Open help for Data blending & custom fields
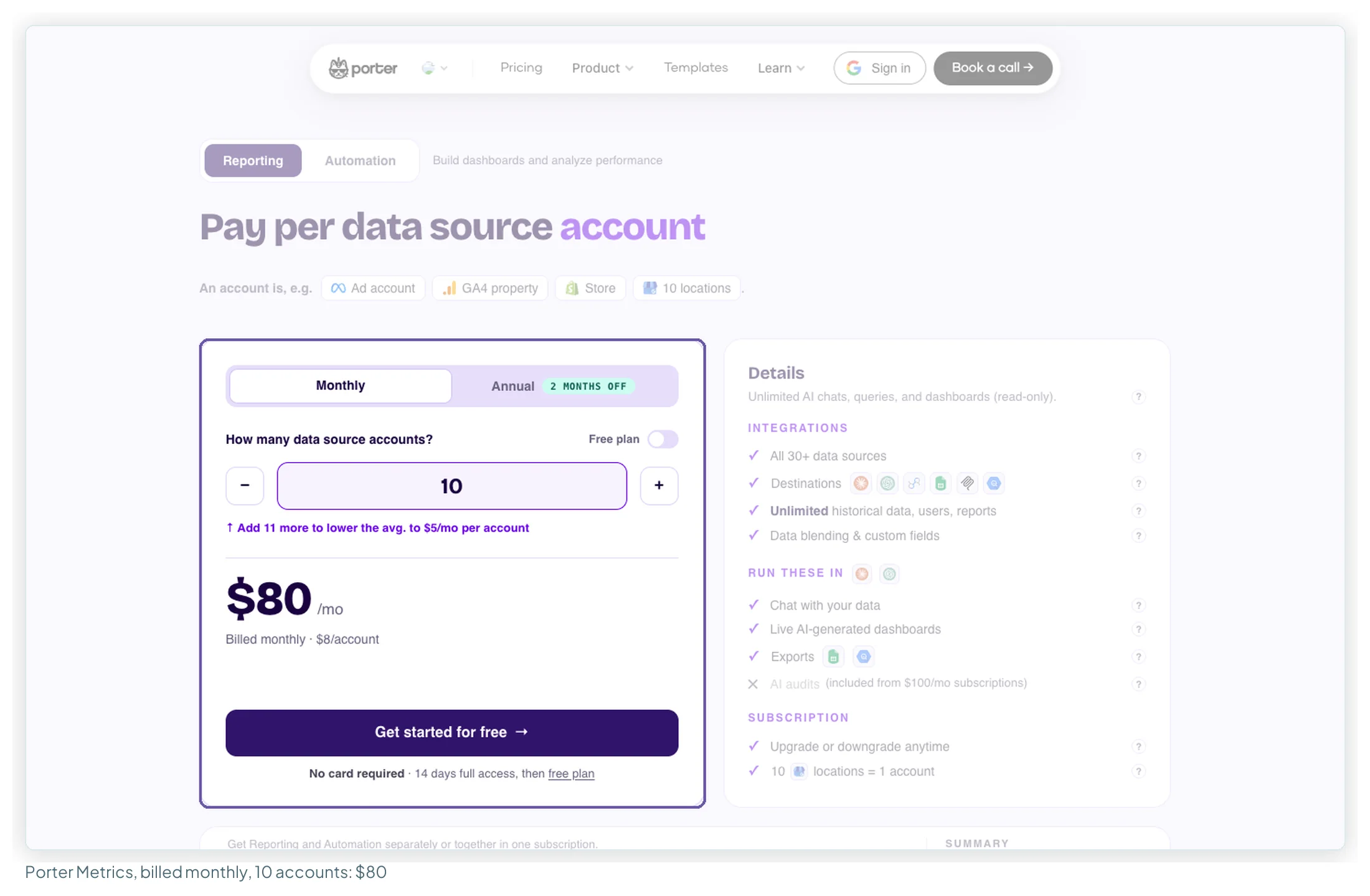This screenshot has width=1370, height=896. (1138, 535)
